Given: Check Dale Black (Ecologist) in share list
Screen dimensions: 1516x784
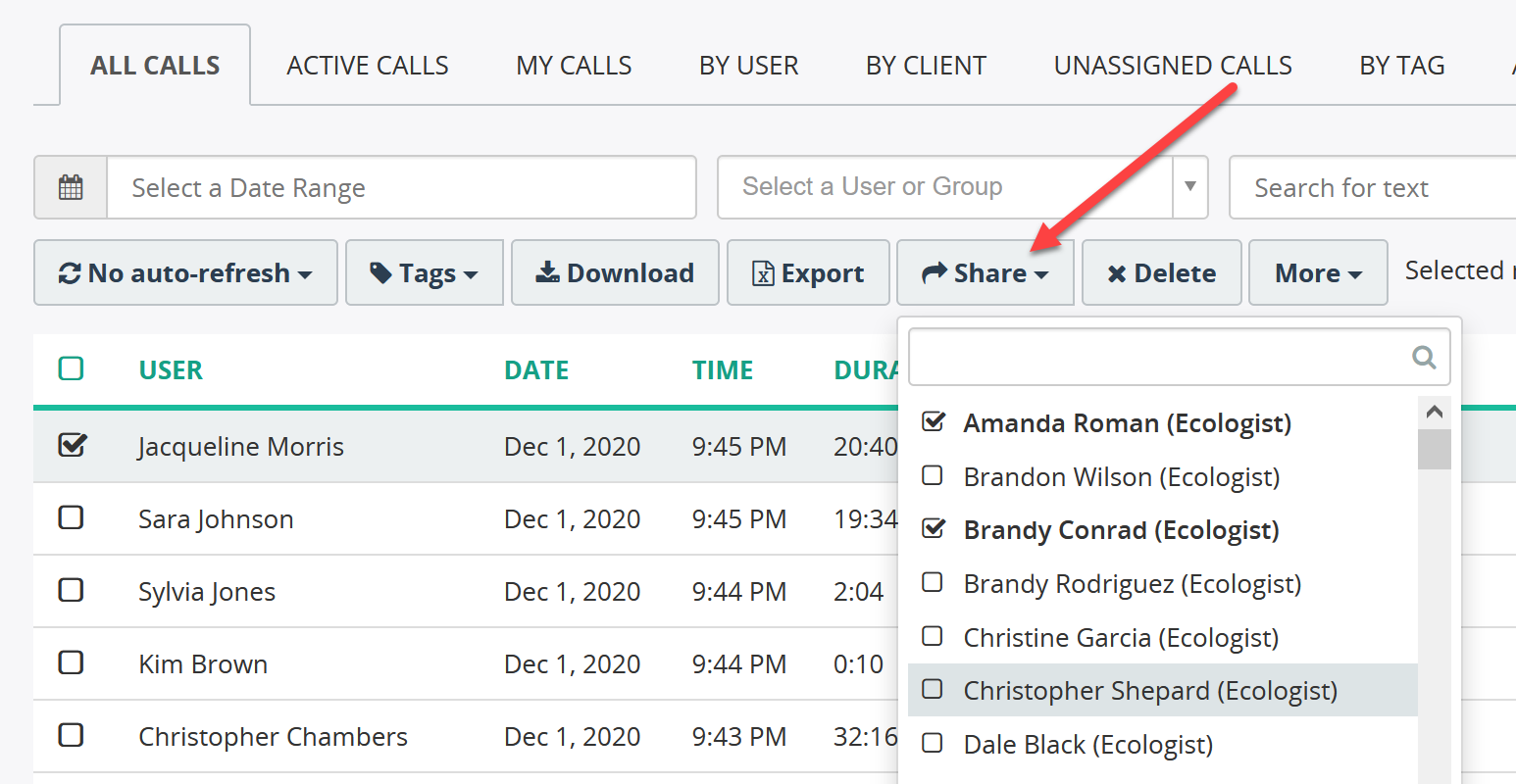Looking at the screenshot, I should tap(933, 743).
